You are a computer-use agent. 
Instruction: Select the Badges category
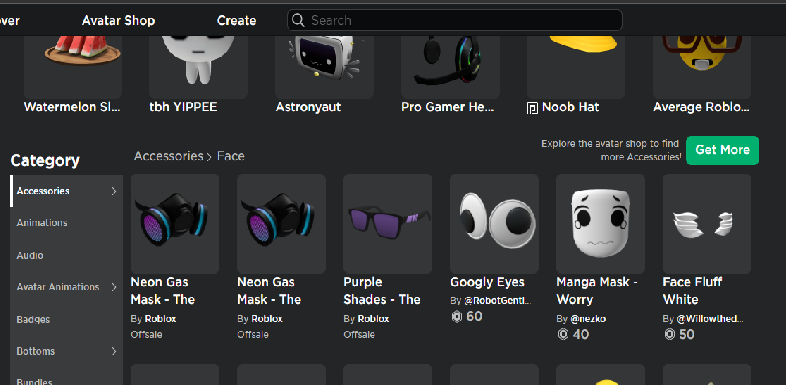point(67,319)
